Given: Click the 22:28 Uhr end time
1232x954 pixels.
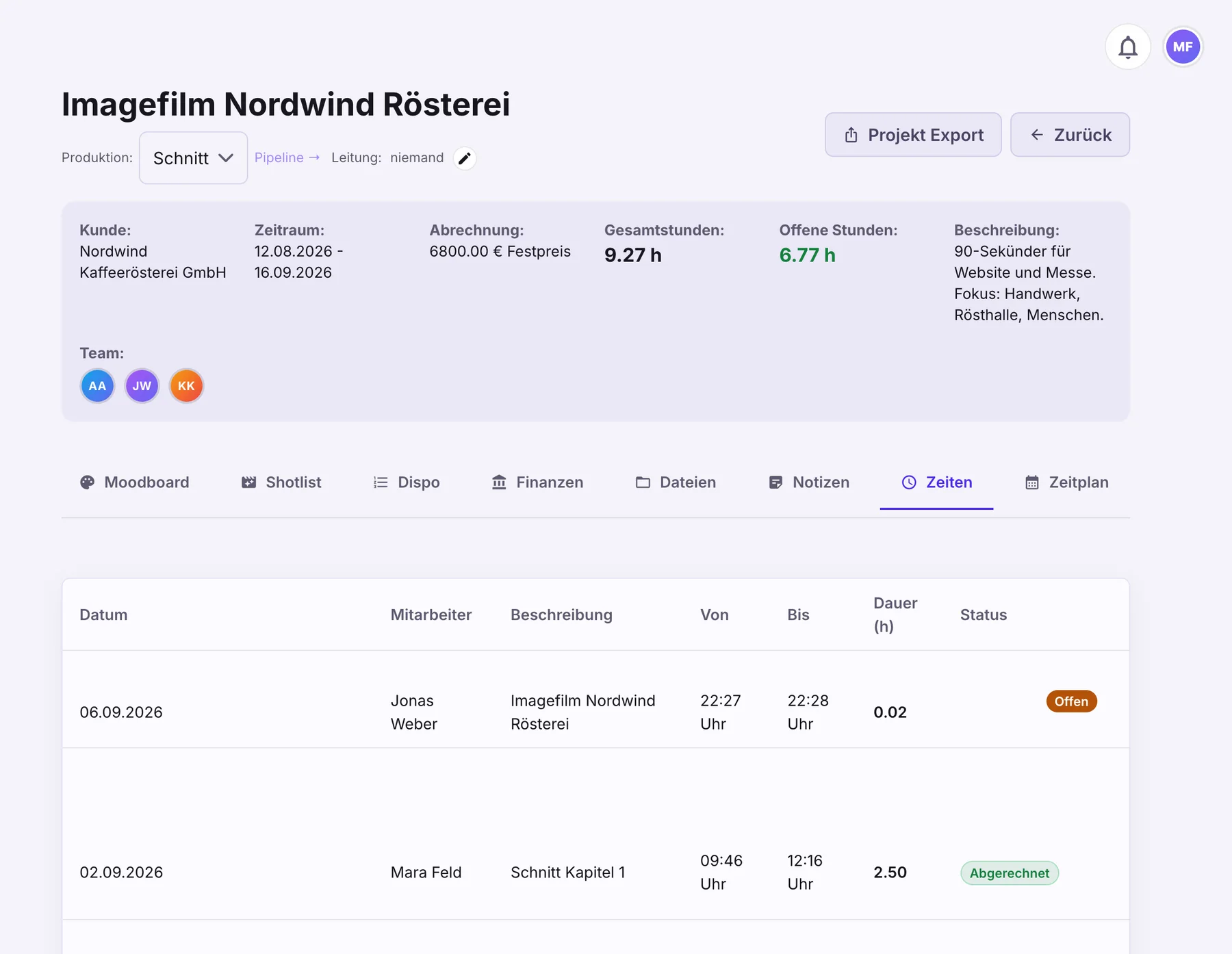Looking at the screenshot, I should tap(808, 712).
